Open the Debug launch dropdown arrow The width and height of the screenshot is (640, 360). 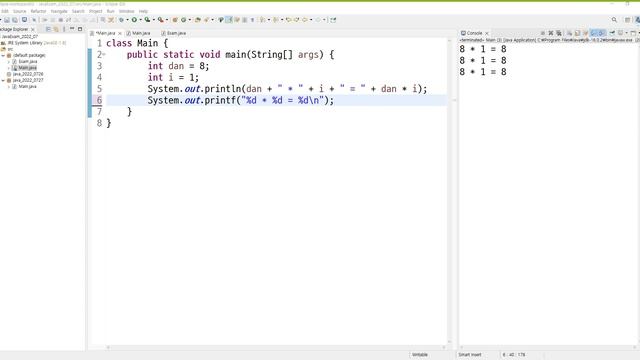tap(127, 20)
